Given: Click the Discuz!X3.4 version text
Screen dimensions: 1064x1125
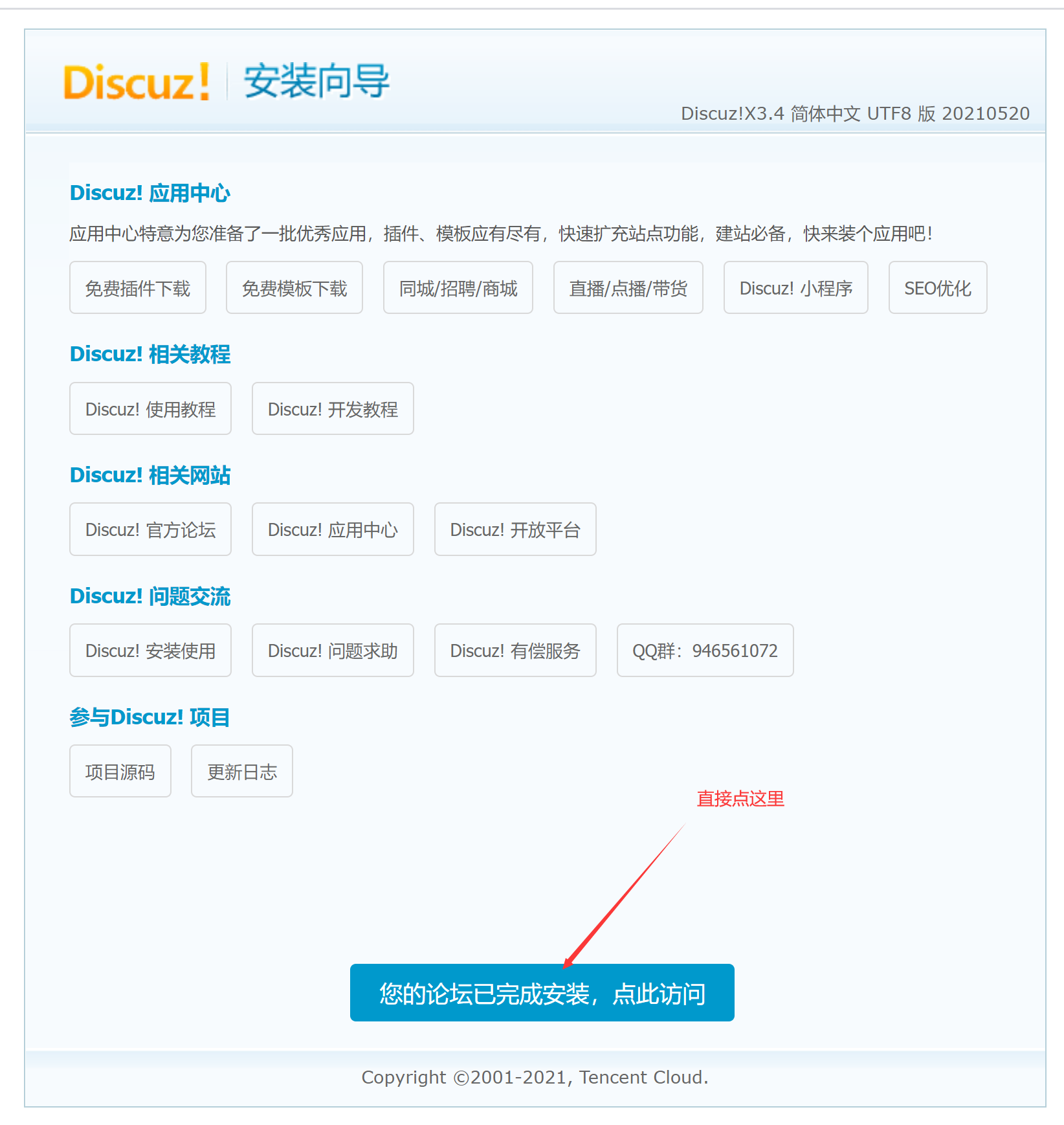Looking at the screenshot, I should [x=856, y=114].
